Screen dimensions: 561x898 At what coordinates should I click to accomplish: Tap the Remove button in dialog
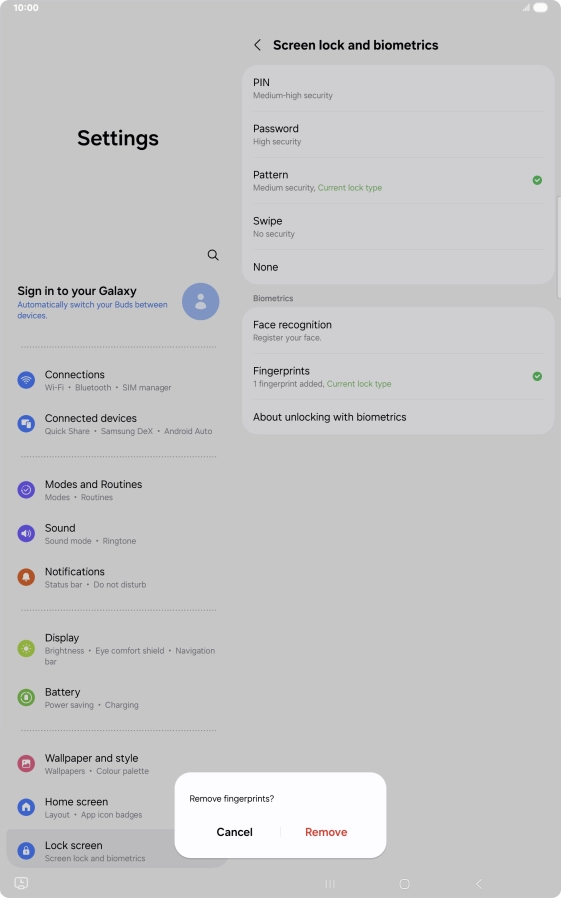pyautogui.click(x=326, y=832)
